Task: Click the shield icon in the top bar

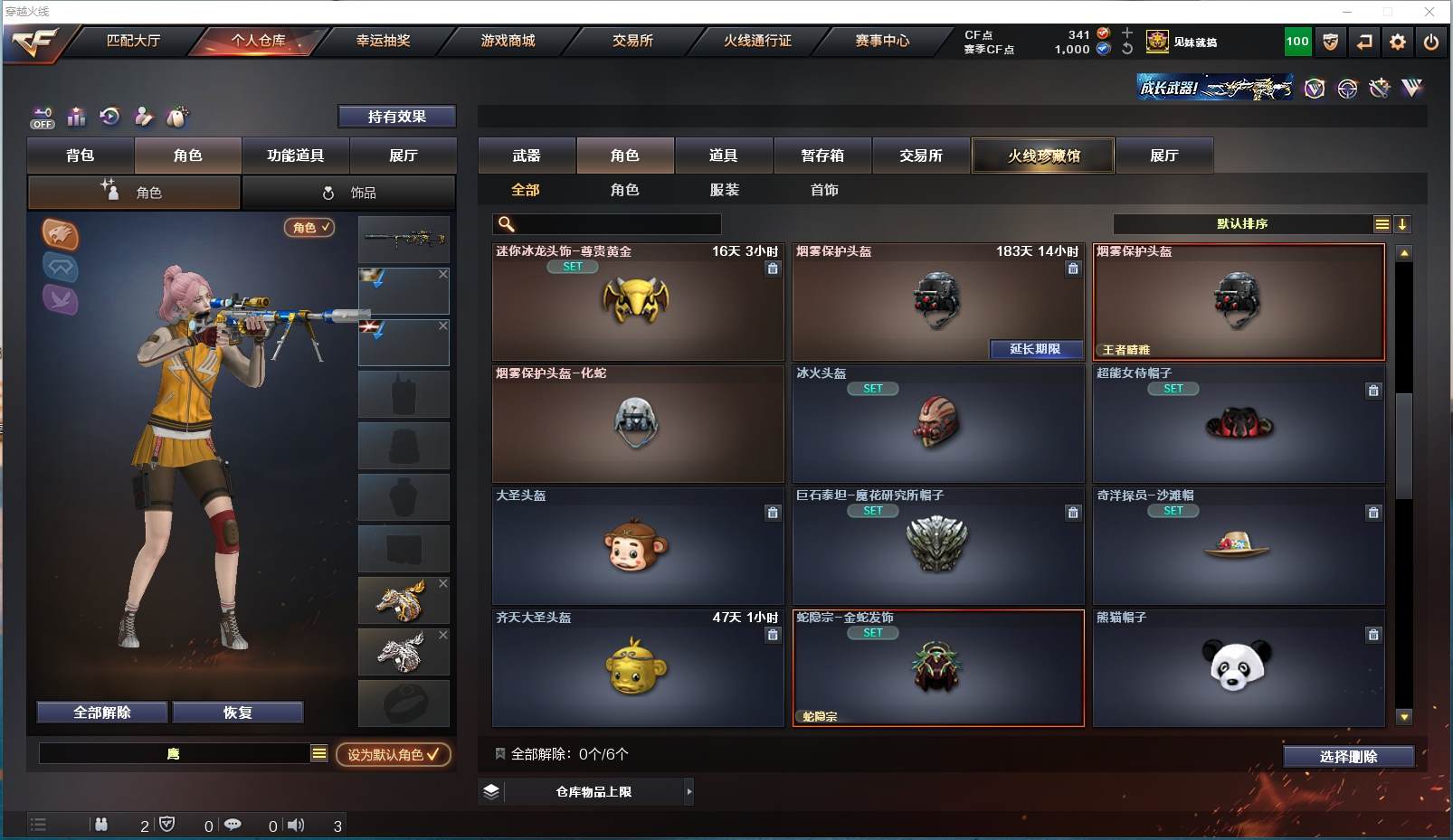Action: point(1330,42)
